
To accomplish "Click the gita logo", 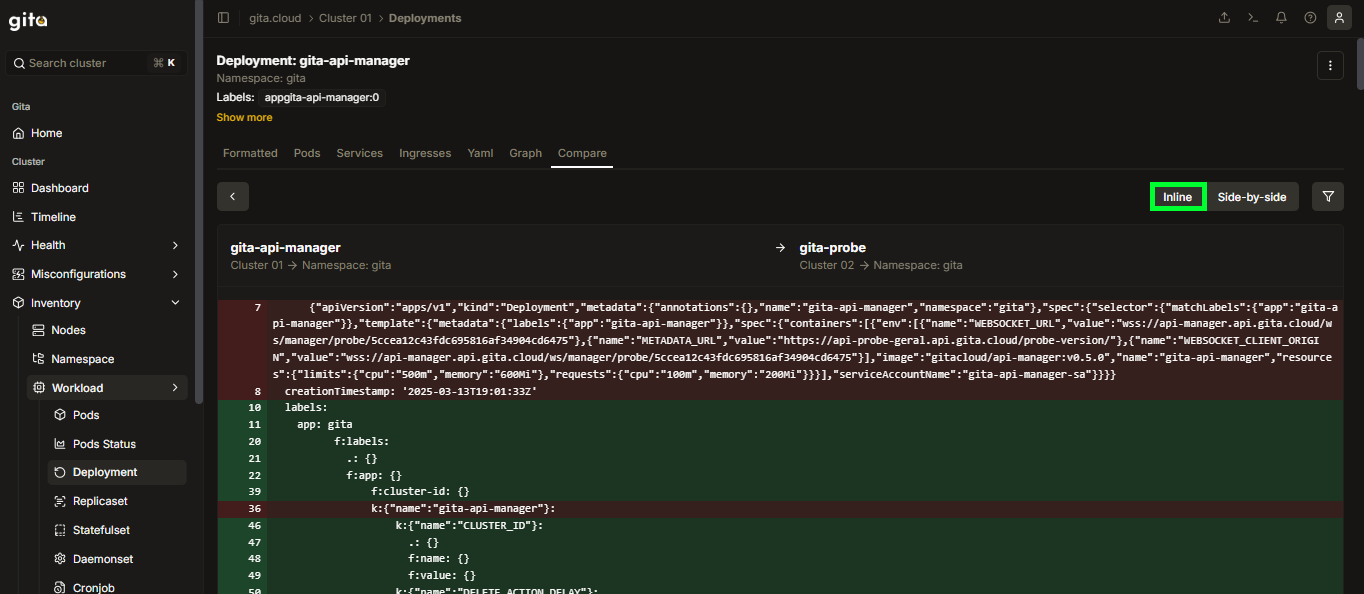I will 28,20.
